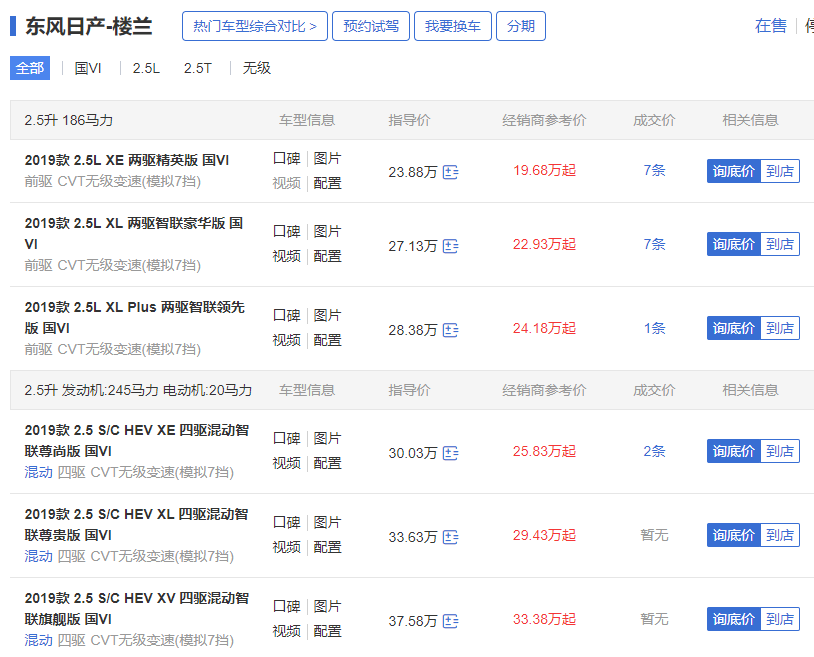
Task: View dealer price 29.43万起
Action: tap(545, 535)
